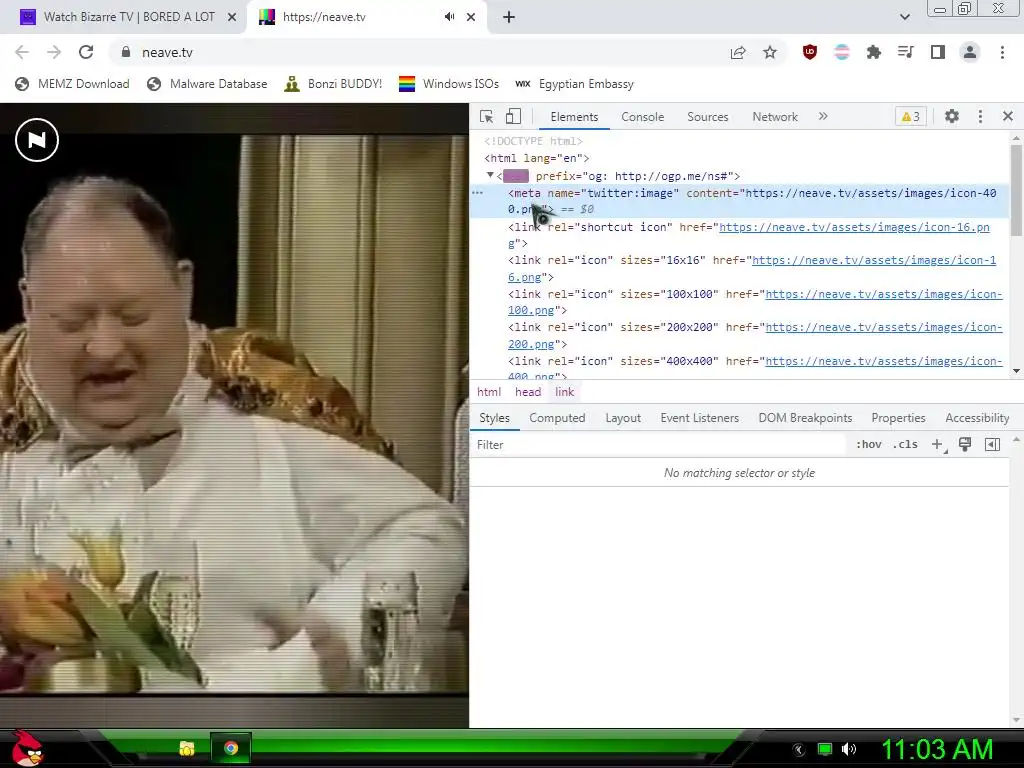Viewport: 1024px width, 768px height.
Task: Activate the inspect element picker icon
Action: (487, 117)
